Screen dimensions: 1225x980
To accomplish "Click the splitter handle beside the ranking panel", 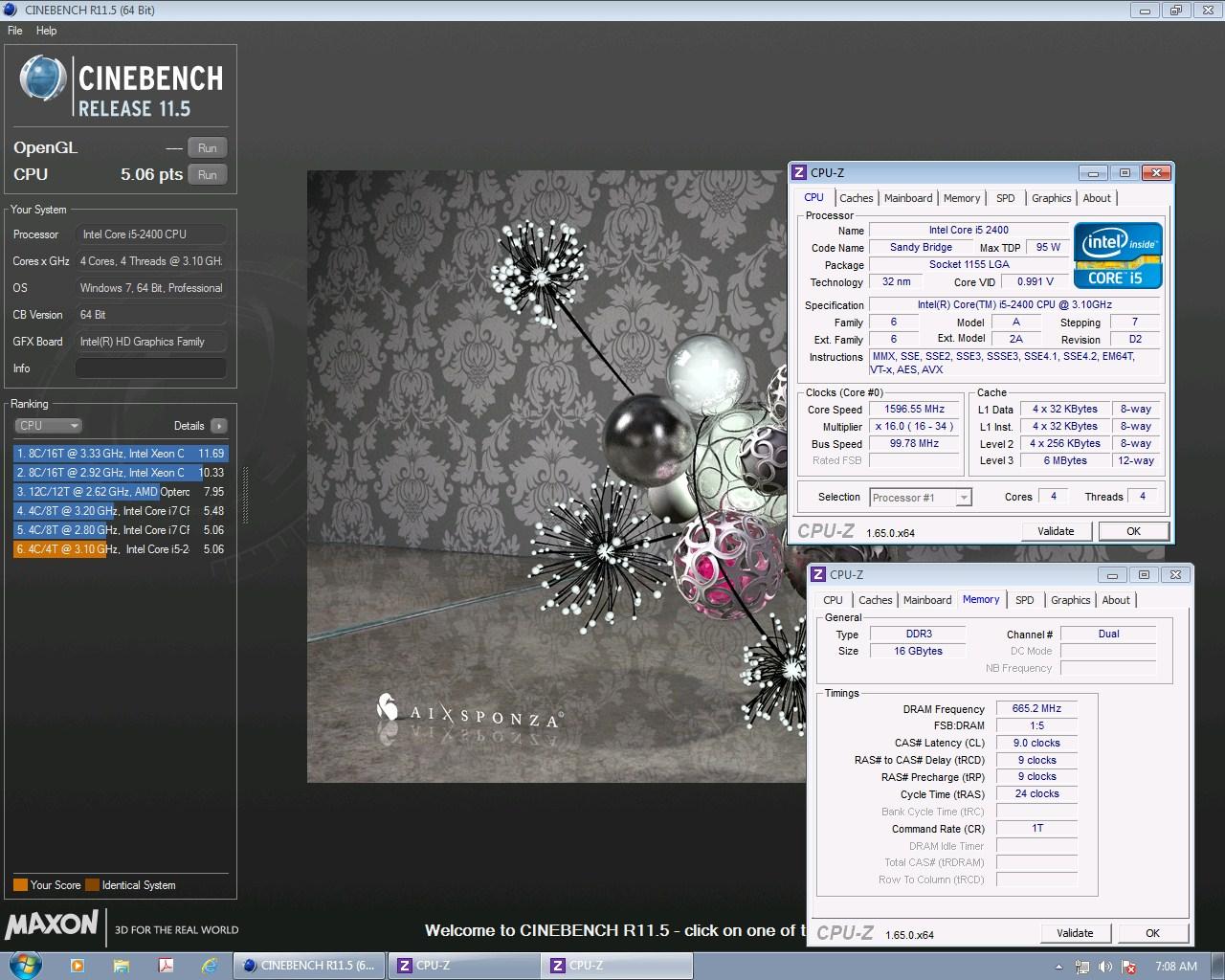I will (x=246, y=495).
